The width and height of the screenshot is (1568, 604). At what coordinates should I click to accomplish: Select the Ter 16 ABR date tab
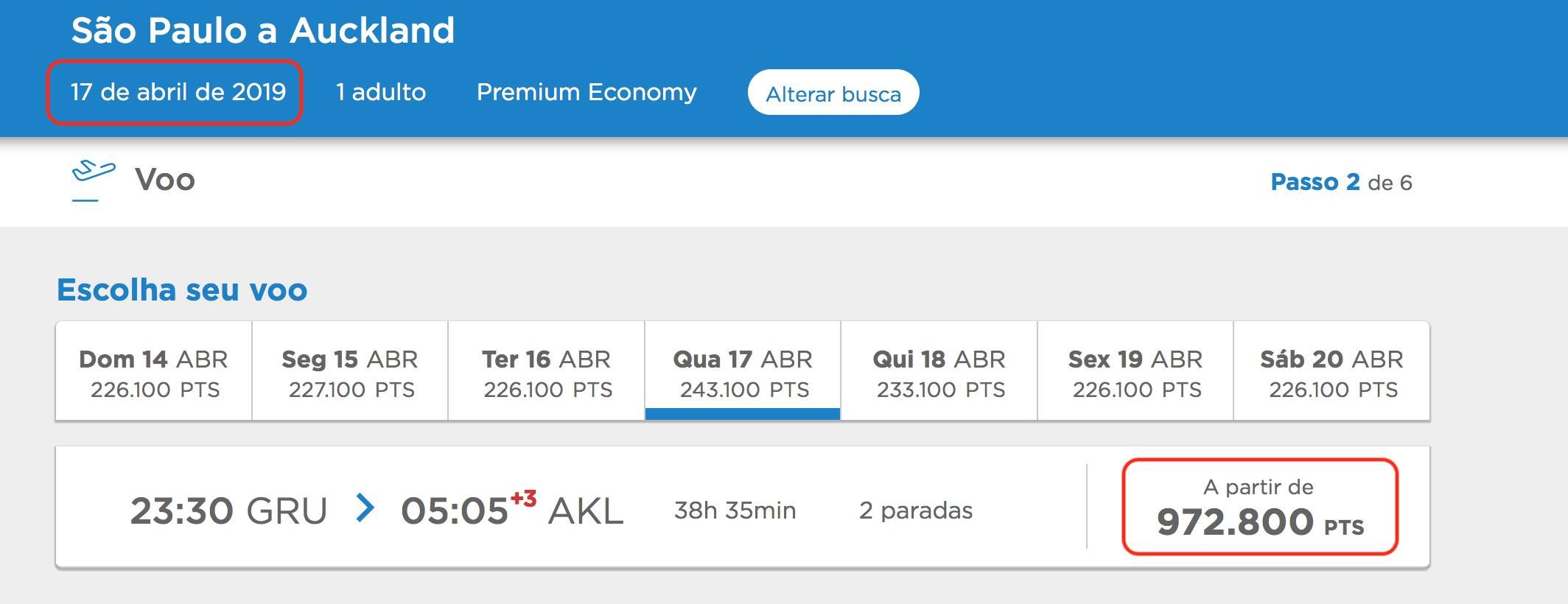(x=547, y=371)
